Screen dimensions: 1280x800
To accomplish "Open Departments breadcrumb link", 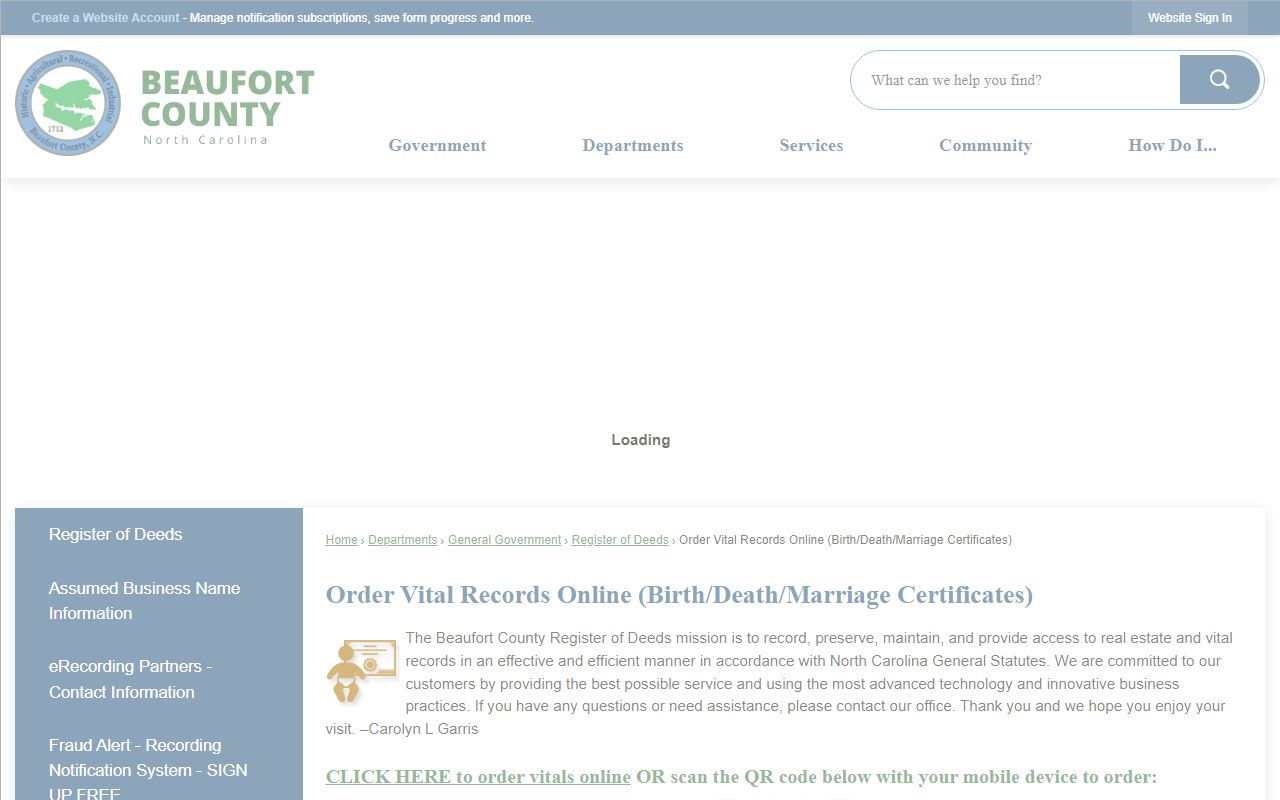I will [402, 540].
